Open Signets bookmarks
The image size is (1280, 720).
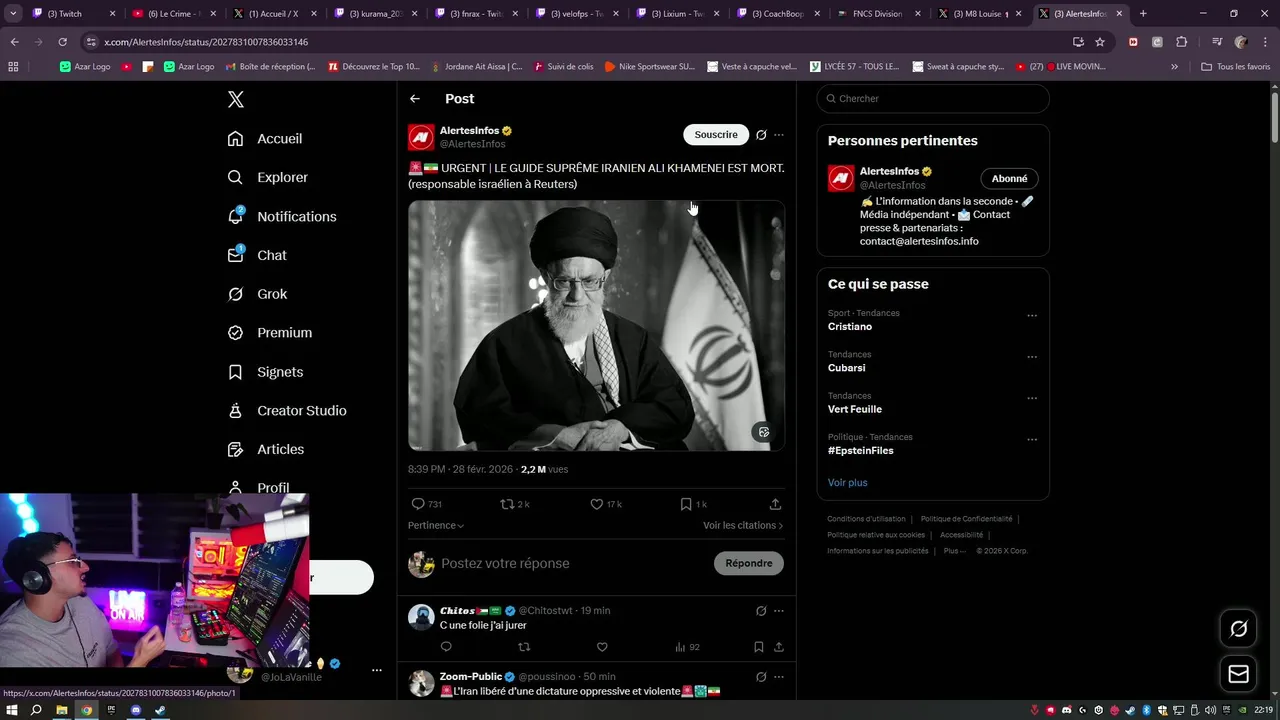(x=265, y=372)
